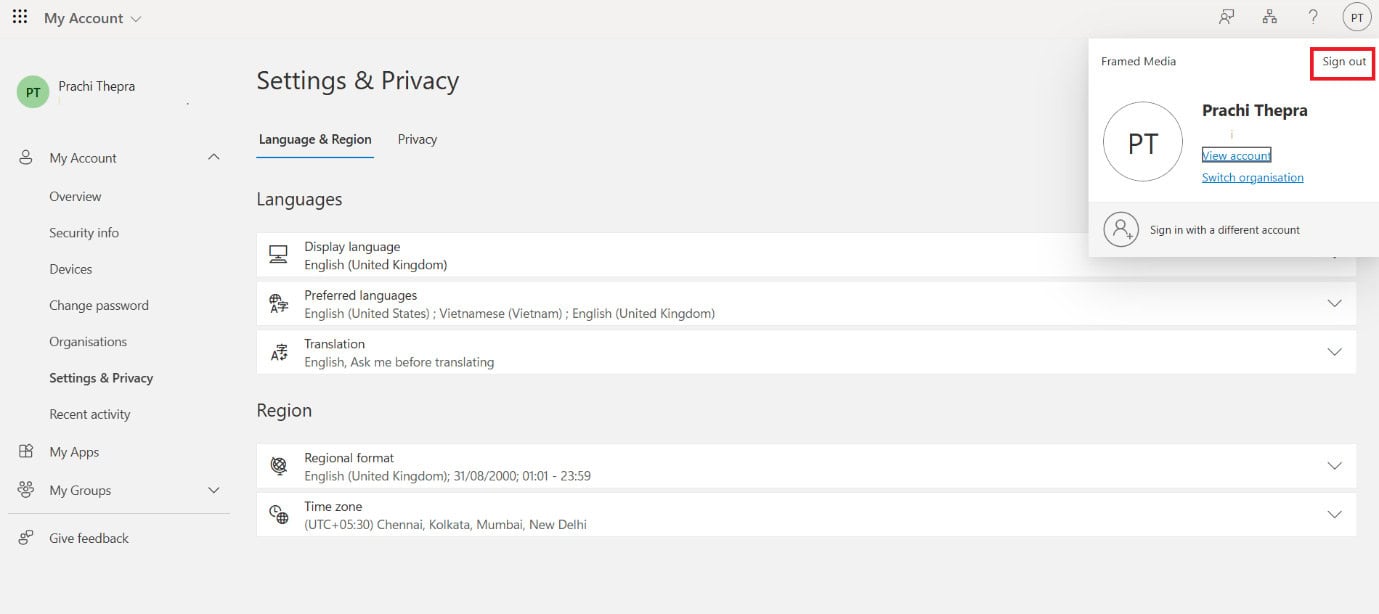Expand the Preferred languages row chevron

tap(1333, 303)
